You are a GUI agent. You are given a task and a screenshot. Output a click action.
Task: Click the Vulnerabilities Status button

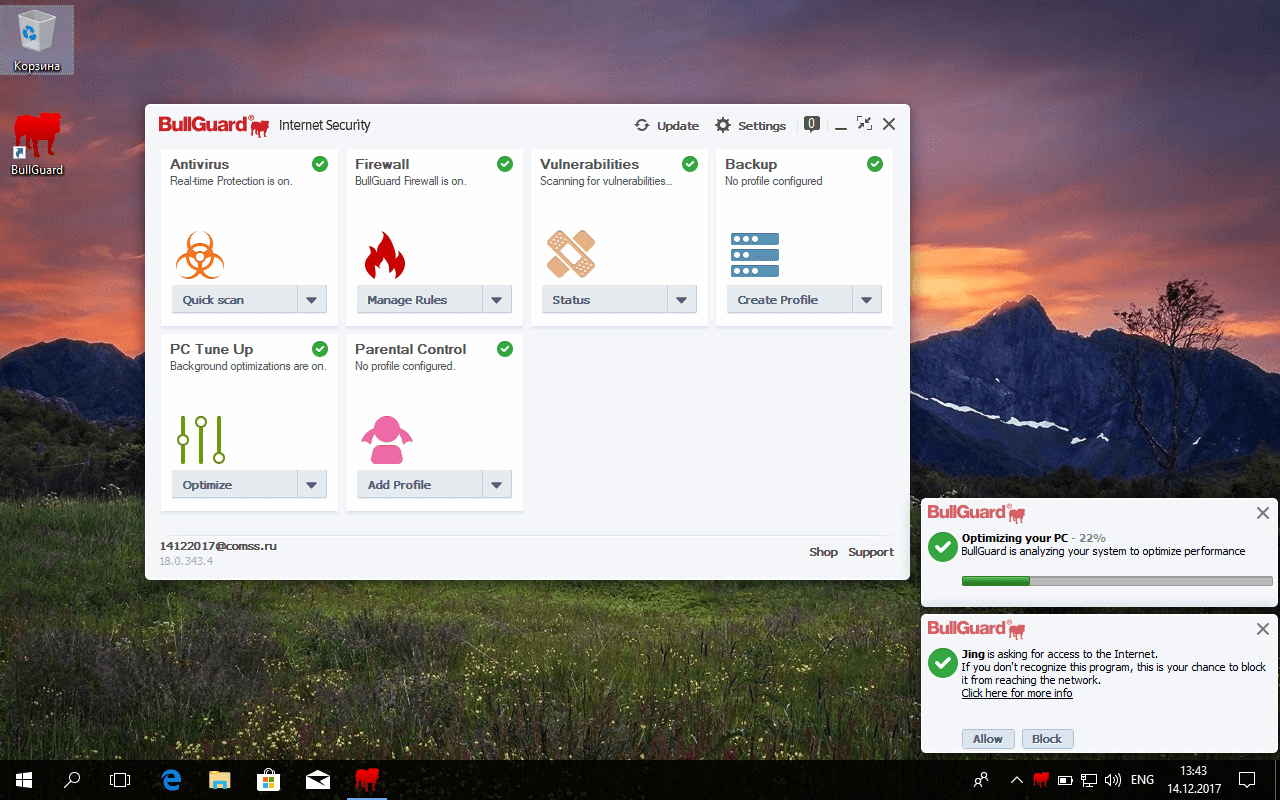pos(605,299)
